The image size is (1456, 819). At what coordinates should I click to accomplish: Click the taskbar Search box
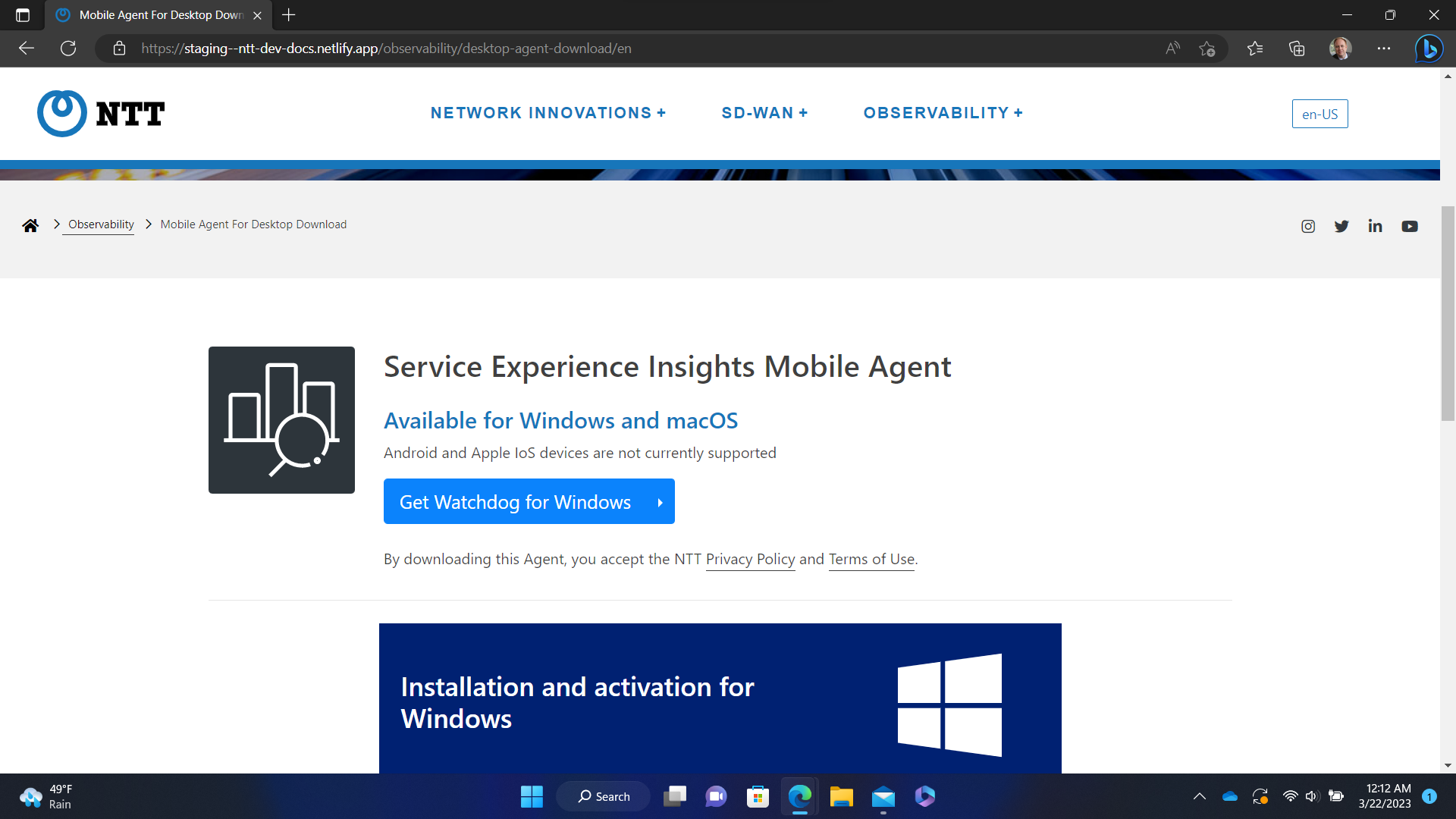click(604, 796)
